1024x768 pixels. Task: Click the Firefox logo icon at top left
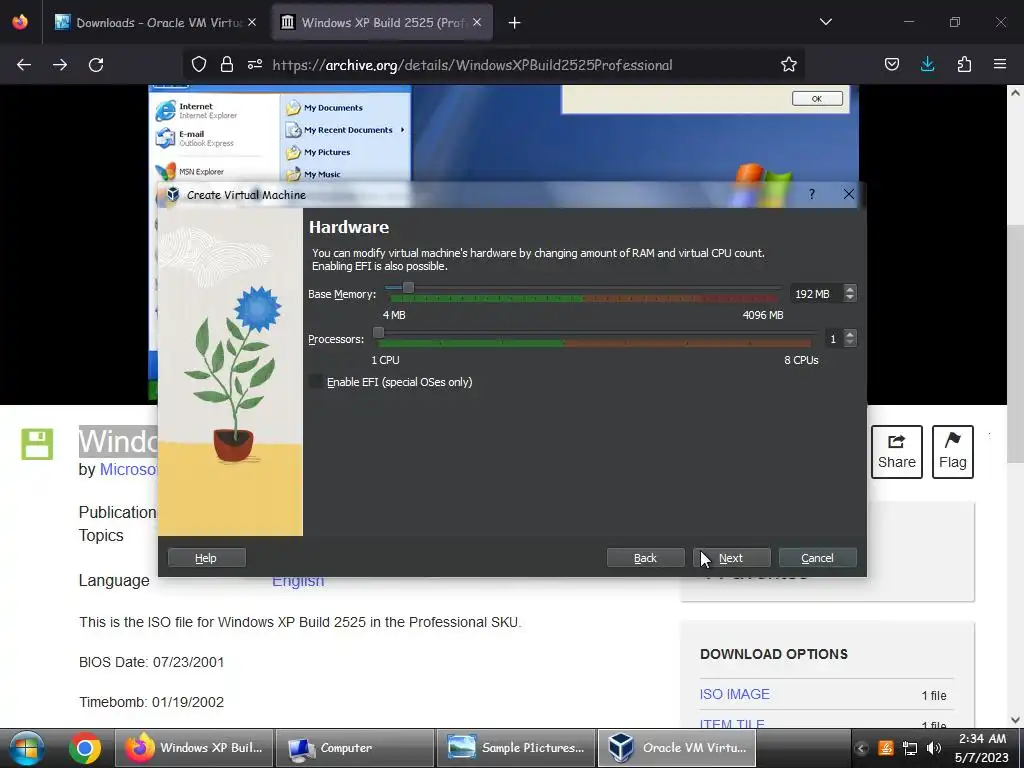click(x=20, y=22)
